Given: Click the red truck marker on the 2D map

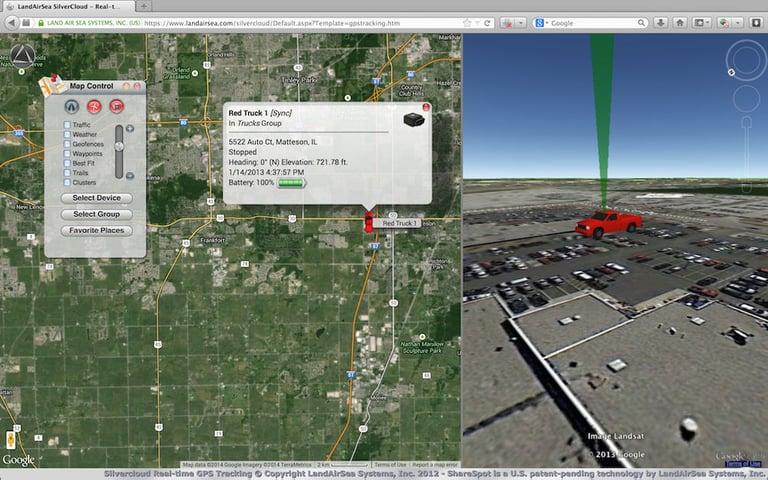Looking at the screenshot, I should pyautogui.click(x=369, y=222).
